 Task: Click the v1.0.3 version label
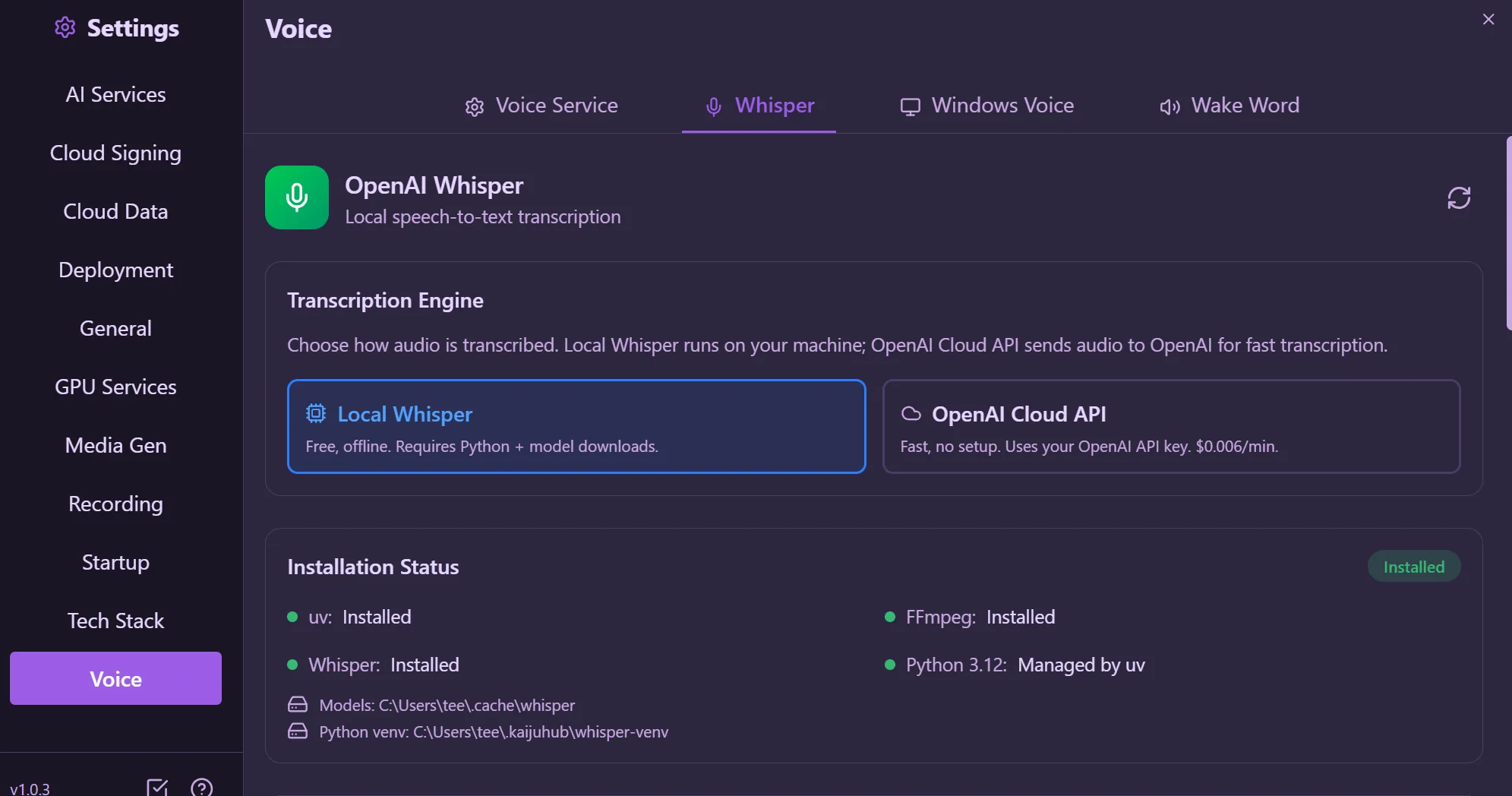[x=30, y=788]
